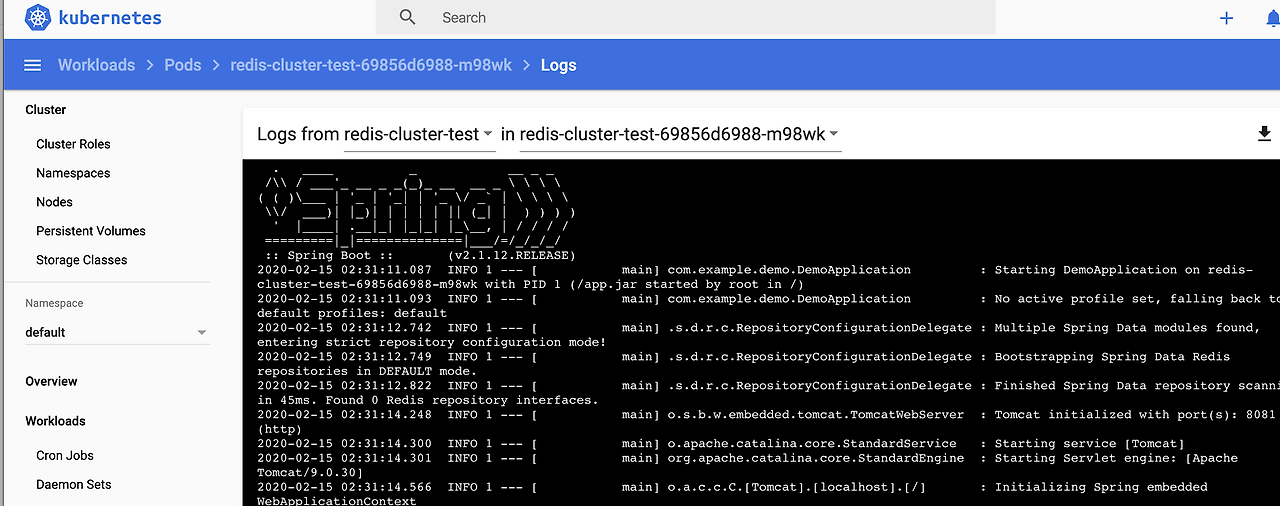Click the kubernetes title text
The height and width of the screenshot is (506, 1280).
click(110, 17)
